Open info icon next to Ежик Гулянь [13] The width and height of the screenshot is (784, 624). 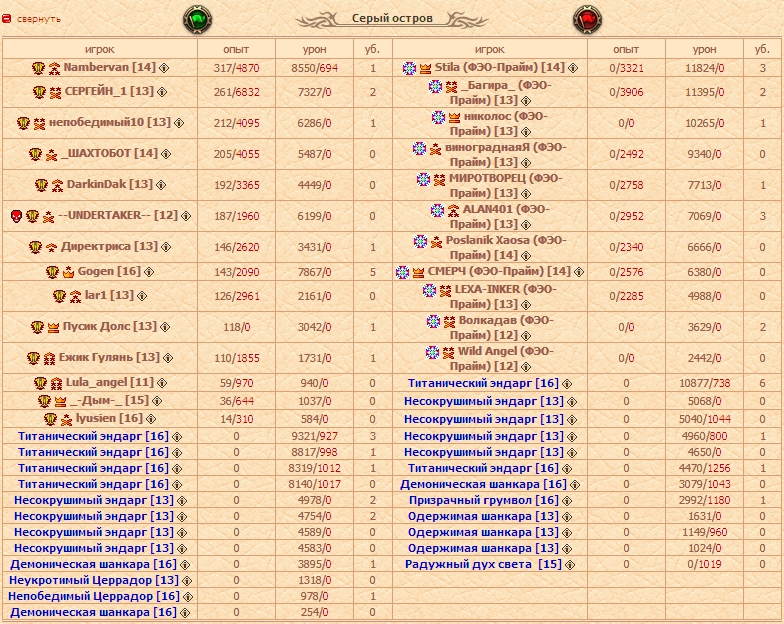coord(168,358)
